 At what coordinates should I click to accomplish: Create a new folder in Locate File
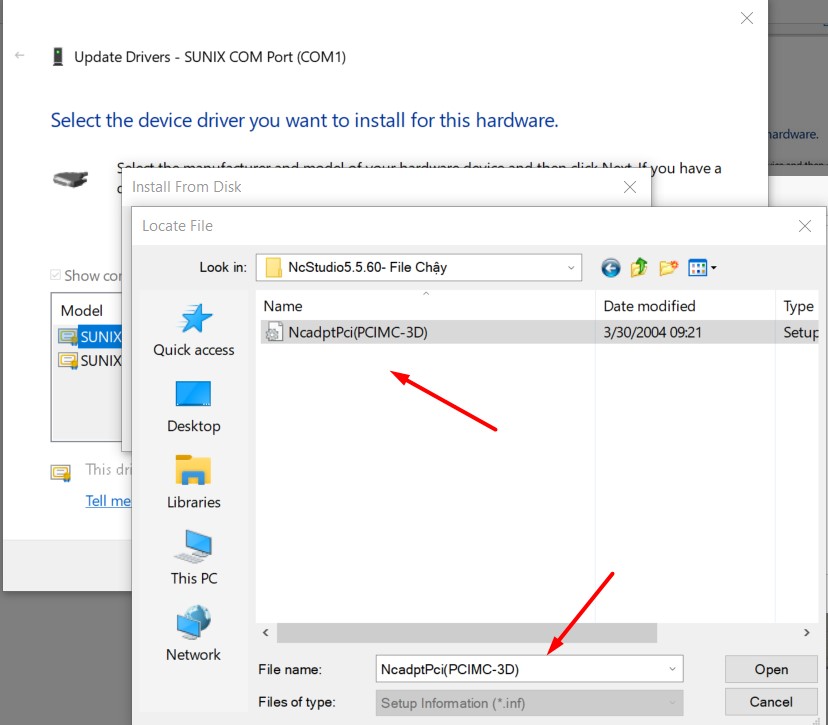click(x=668, y=268)
